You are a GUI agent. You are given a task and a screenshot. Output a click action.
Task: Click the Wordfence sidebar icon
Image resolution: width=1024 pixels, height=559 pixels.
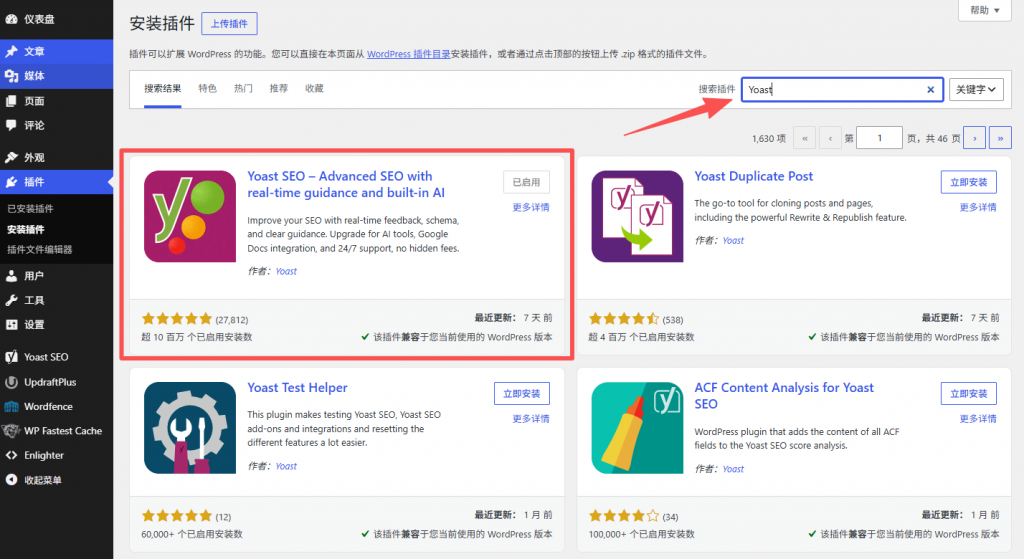[x=11, y=406]
